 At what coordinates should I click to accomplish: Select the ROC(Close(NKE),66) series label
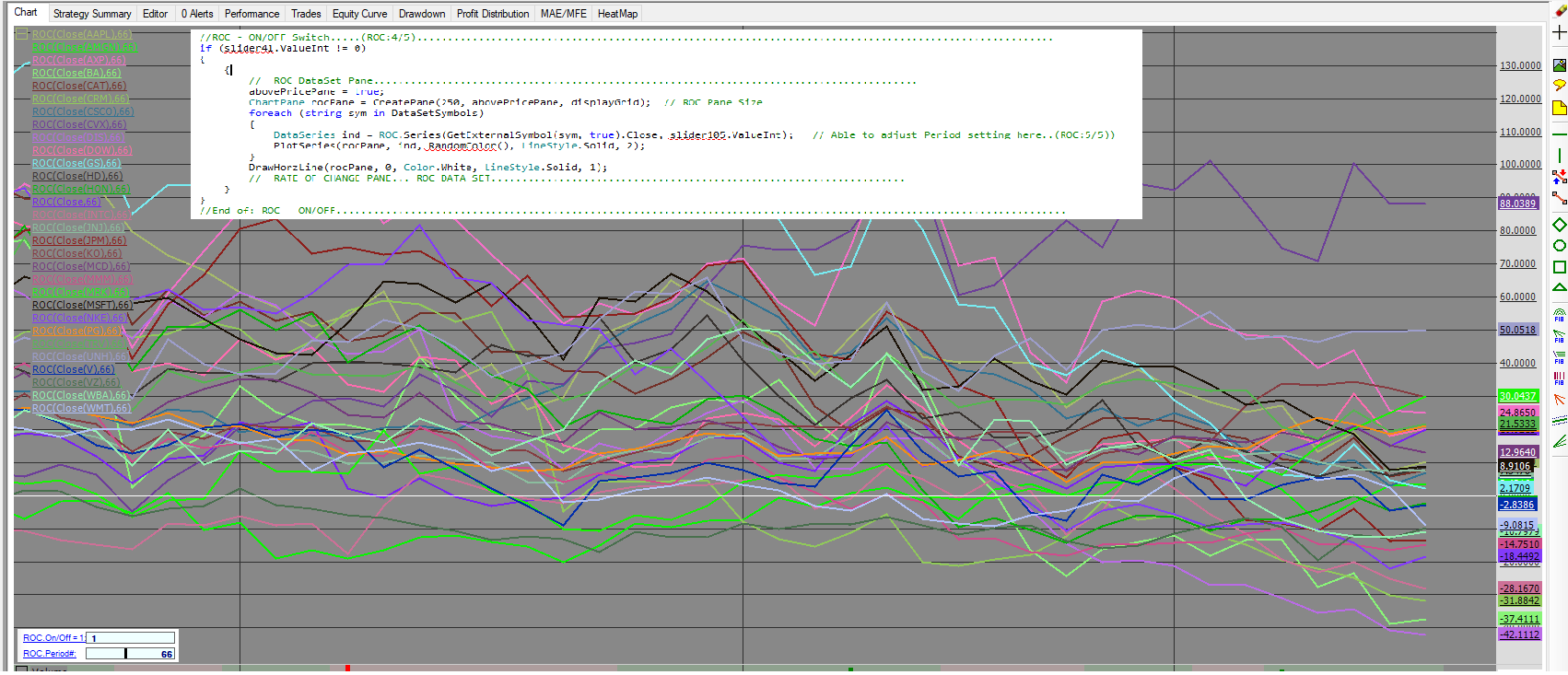(x=81, y=318)
